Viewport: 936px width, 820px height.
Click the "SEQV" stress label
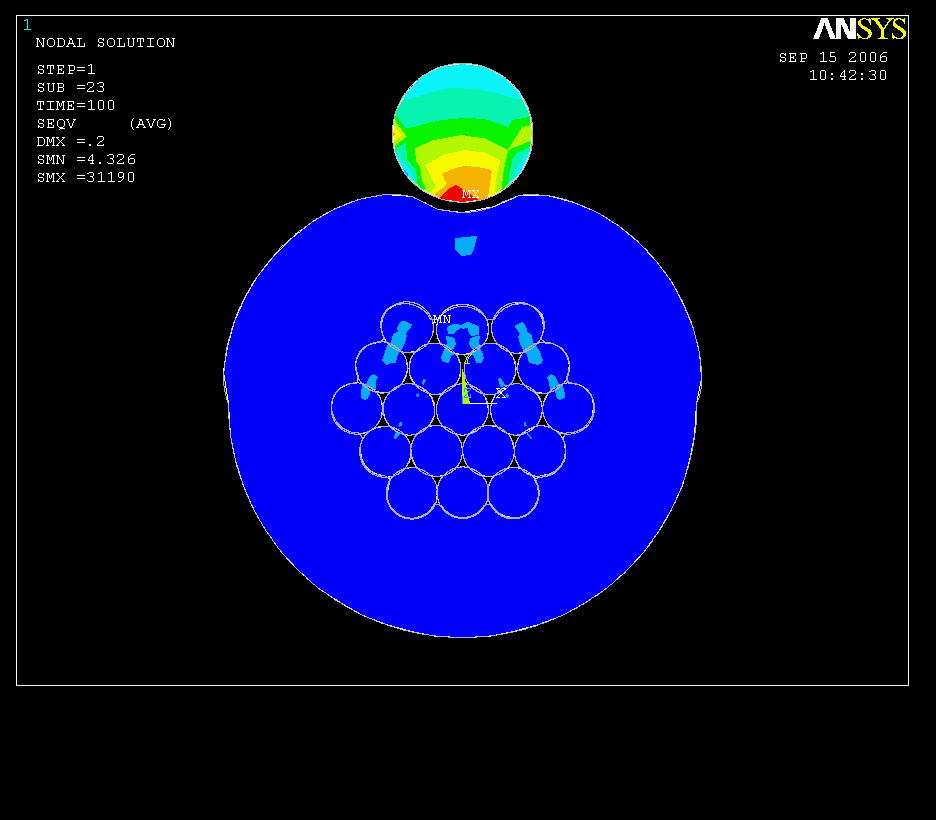coord(56,124)
